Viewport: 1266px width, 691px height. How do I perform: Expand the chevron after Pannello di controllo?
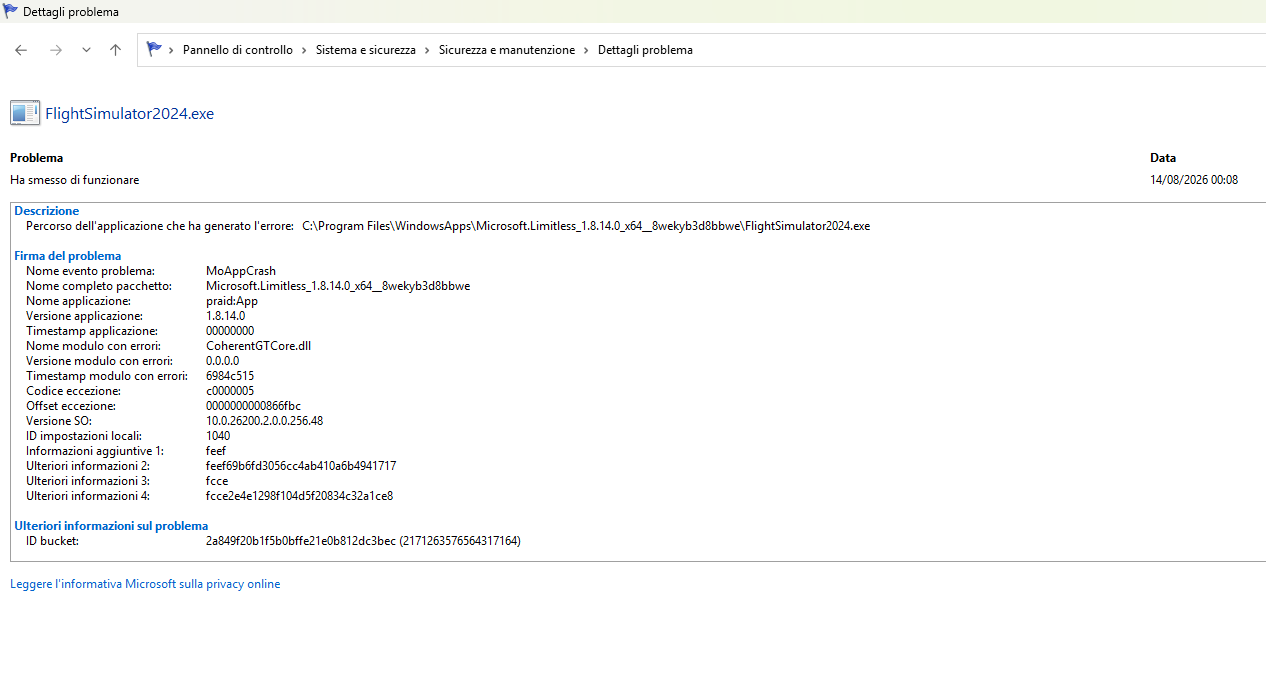pos(305,50)
